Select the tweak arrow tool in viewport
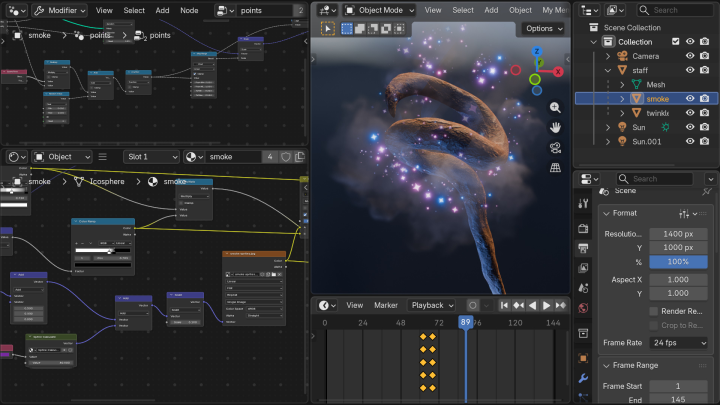720x405 pixels. (327, 29)
